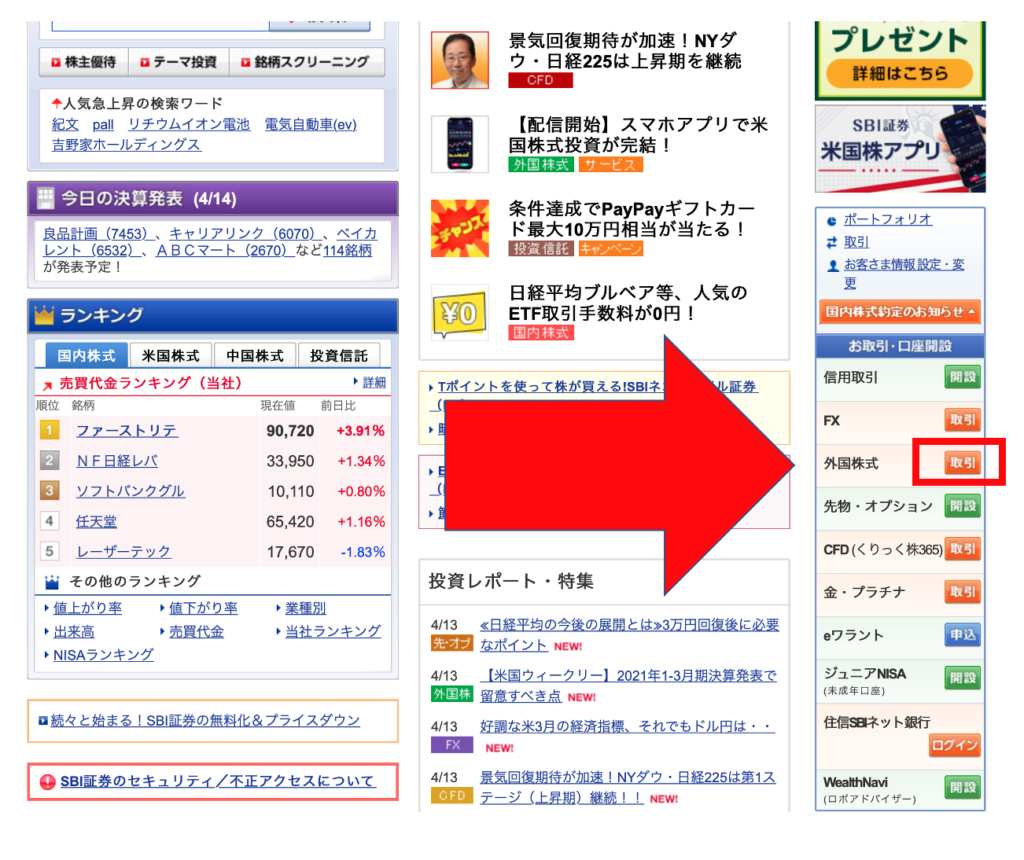Click the リチウムイオン電池 keyword link
Viewport: 1024px width, 860px height.
[189, 124]
